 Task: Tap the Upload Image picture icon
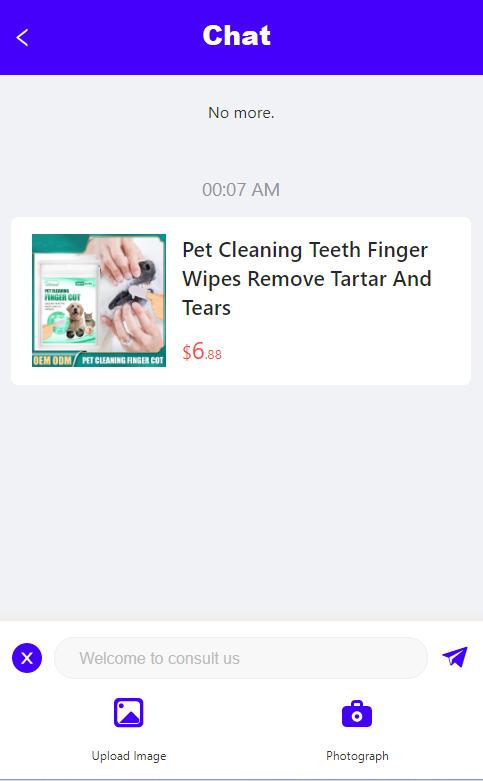128,713
